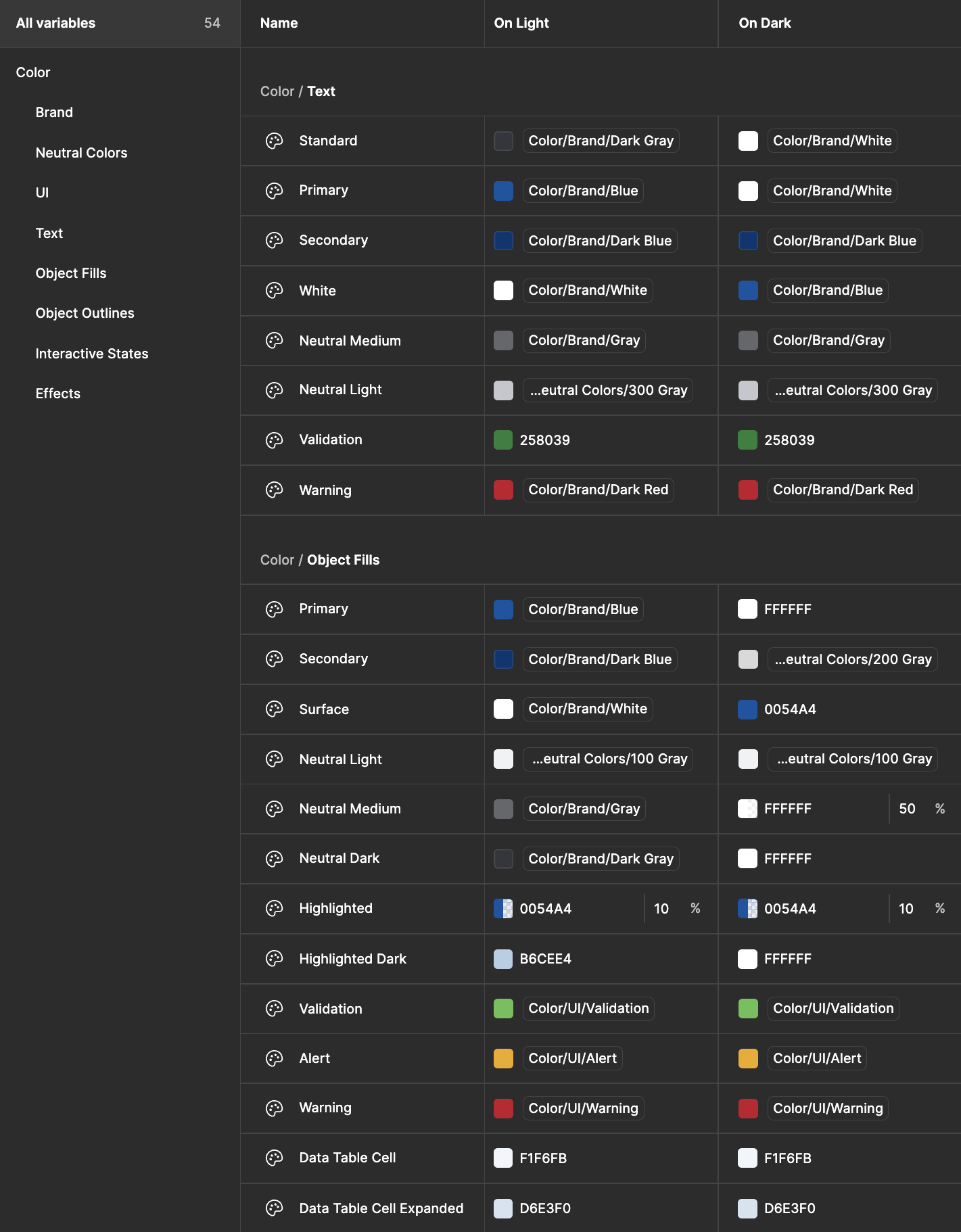Image resolution: width=961 pixels, height=1232 pixels.
Task: Select the color icon next to Highlighted Dark
Action: pos(274,959)
